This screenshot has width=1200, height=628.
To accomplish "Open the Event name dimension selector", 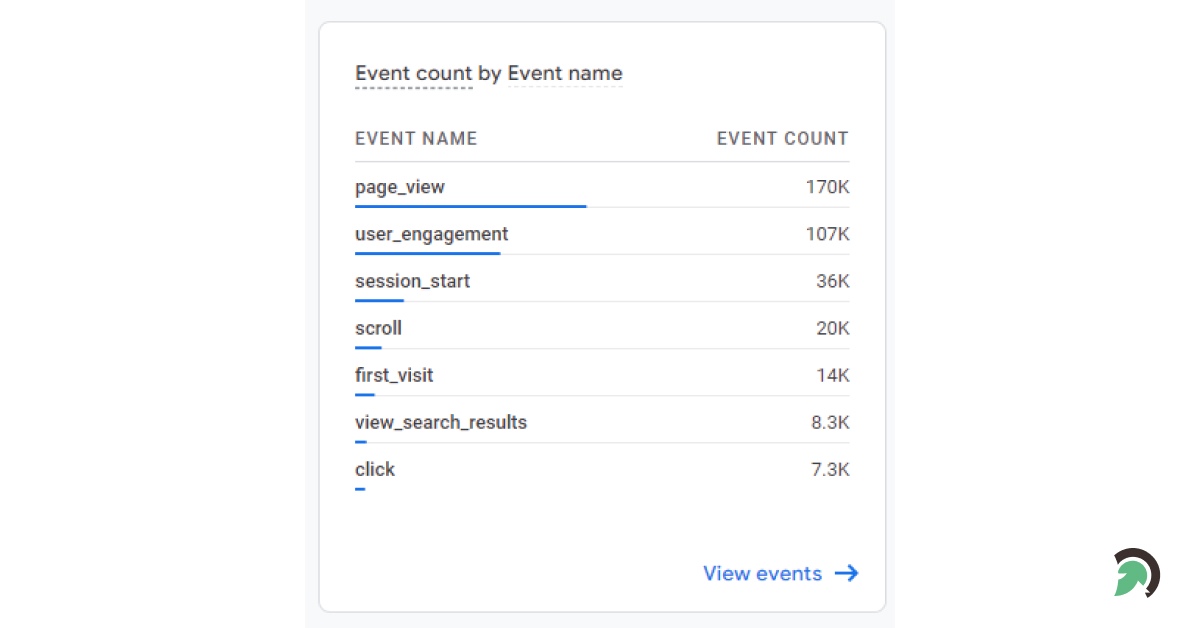I will pyautogui.click(x=565, y=73).
